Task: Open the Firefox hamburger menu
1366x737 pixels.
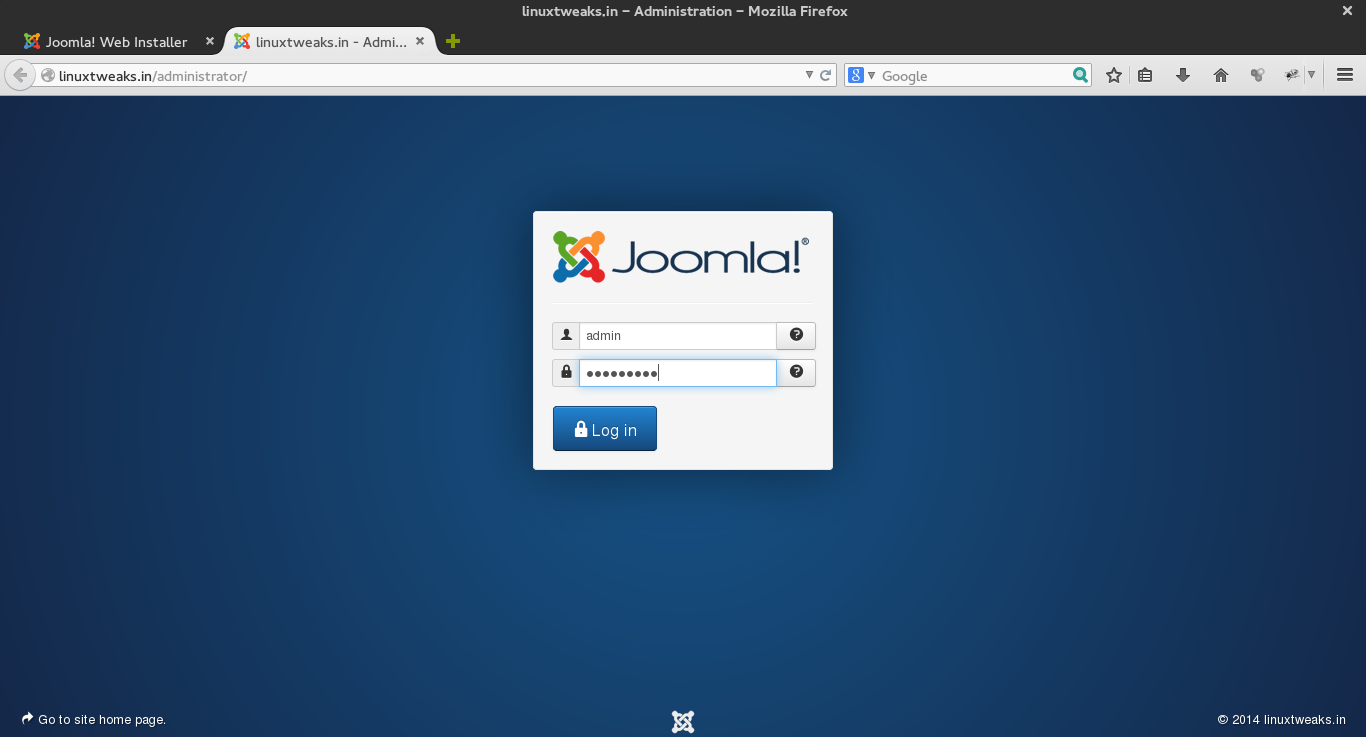Action: (x=1345, y=75)
